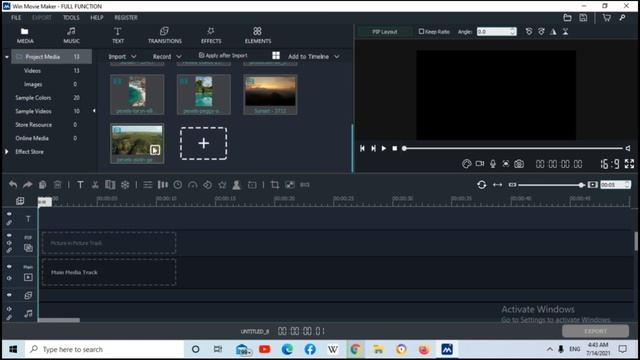Click the scissors Split icon
Image resolution: width=640 pixels, height=360 pixels.
[x=95, y=185]
